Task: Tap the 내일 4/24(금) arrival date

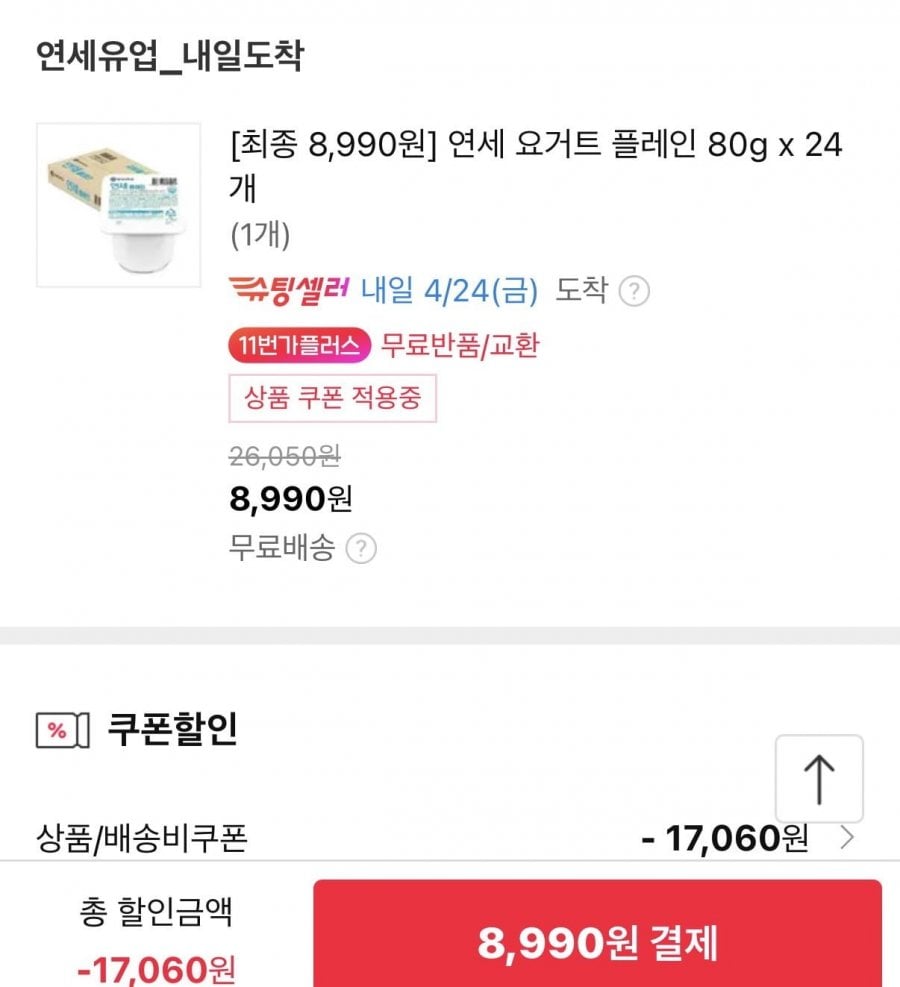Action: click(x=449, y=291)
